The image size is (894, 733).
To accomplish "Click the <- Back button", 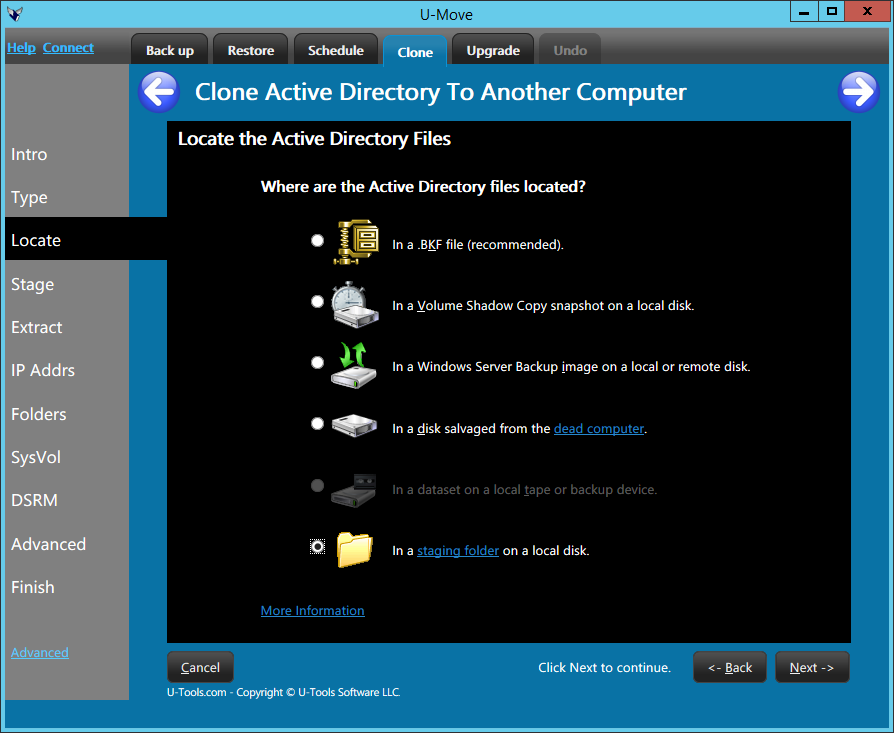I will [x=730, y=667].
